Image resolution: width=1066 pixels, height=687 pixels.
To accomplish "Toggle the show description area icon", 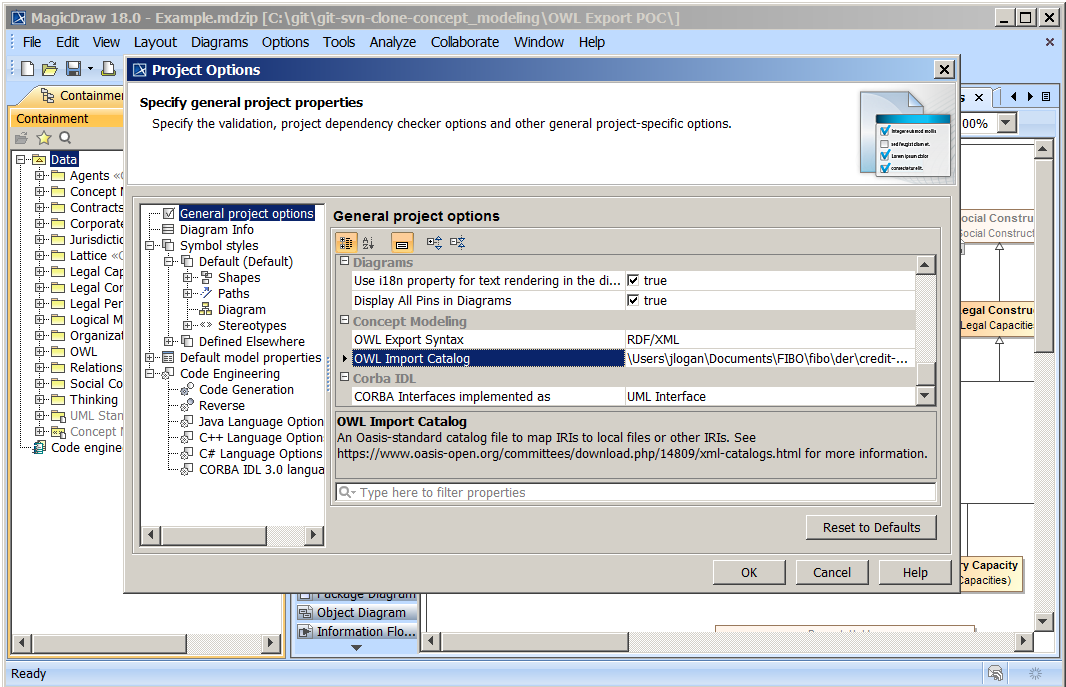I will click(x=402, y=243).
